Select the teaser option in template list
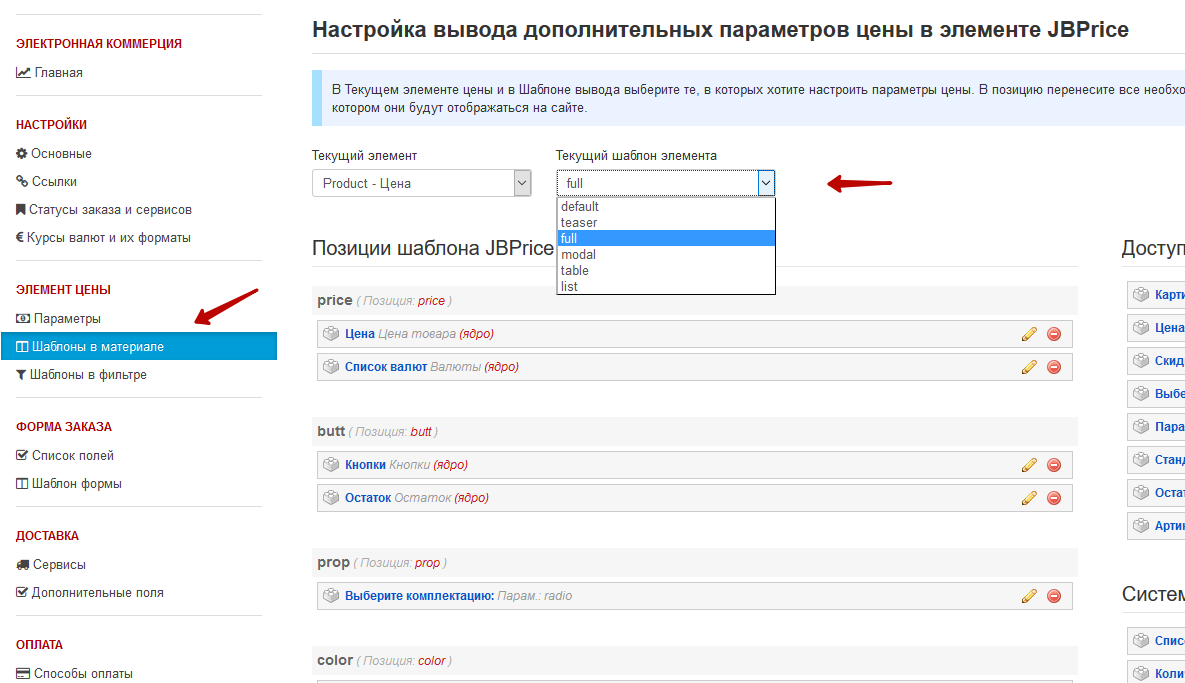 [x=579, y=223]
